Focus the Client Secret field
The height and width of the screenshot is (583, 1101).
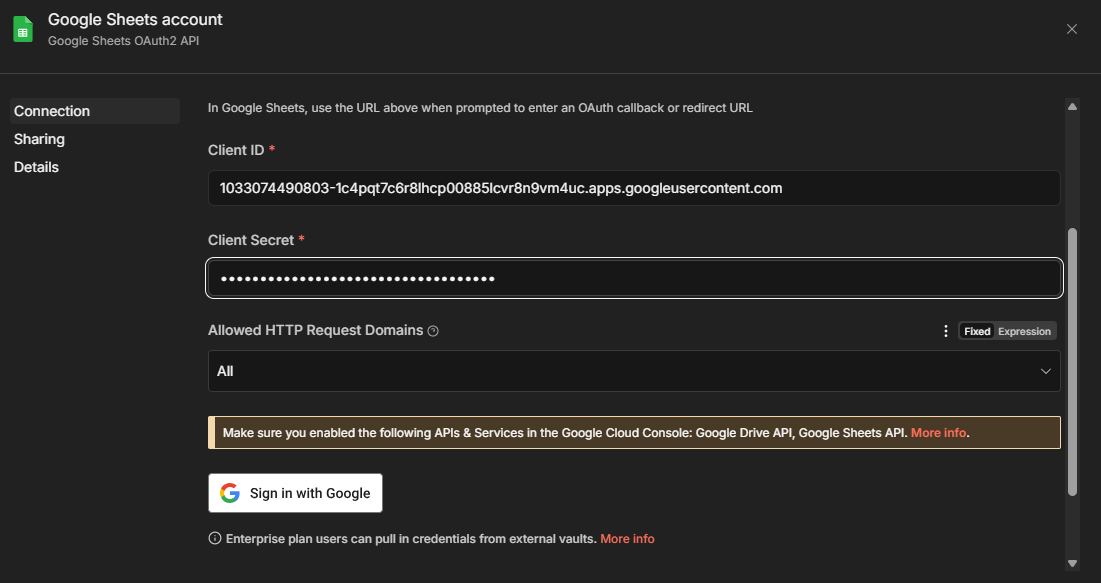pyautogui.click(x=634, y=278)
